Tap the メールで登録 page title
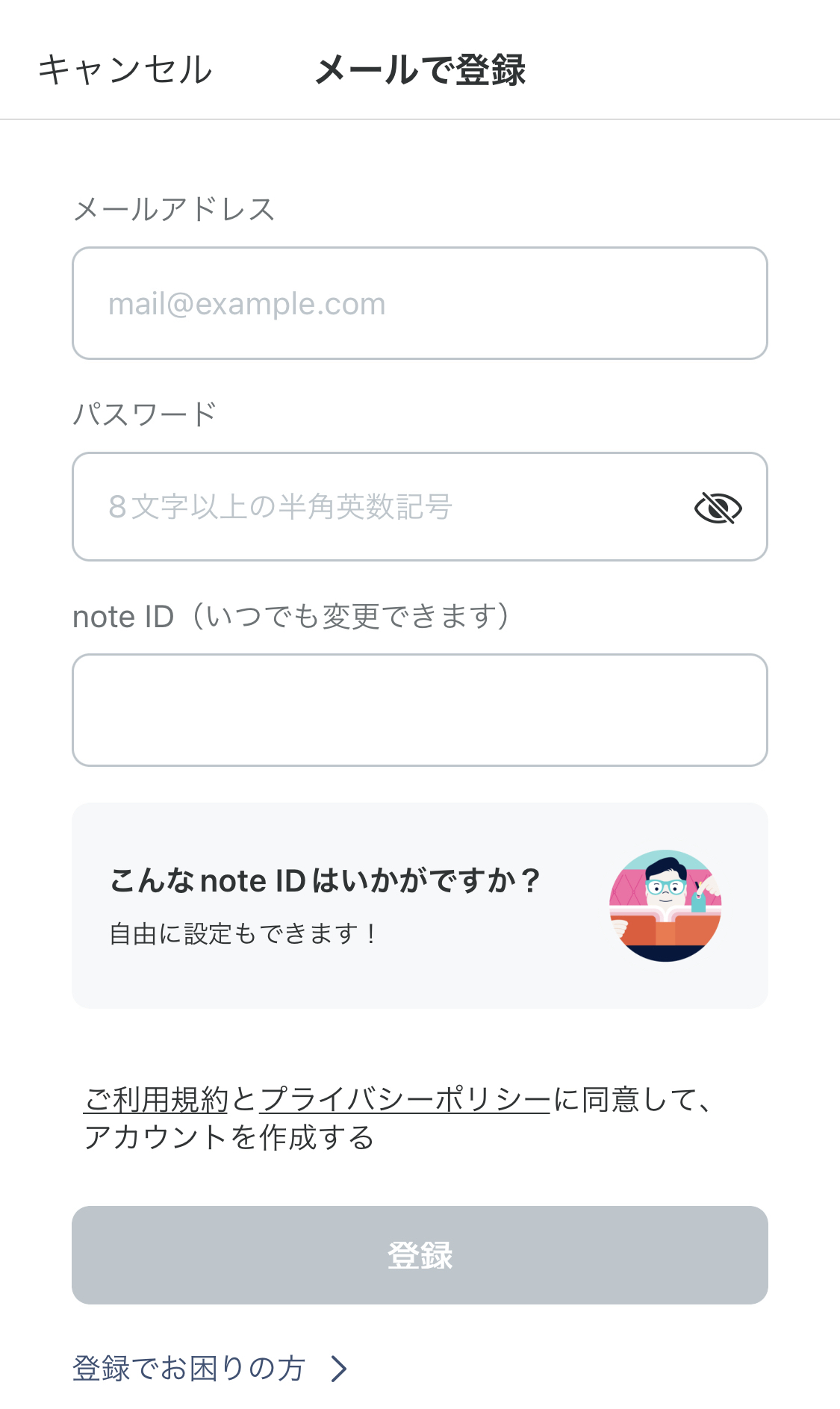Screen dimensions: 840x1409 pyautogui.click(x=421, y=70)
